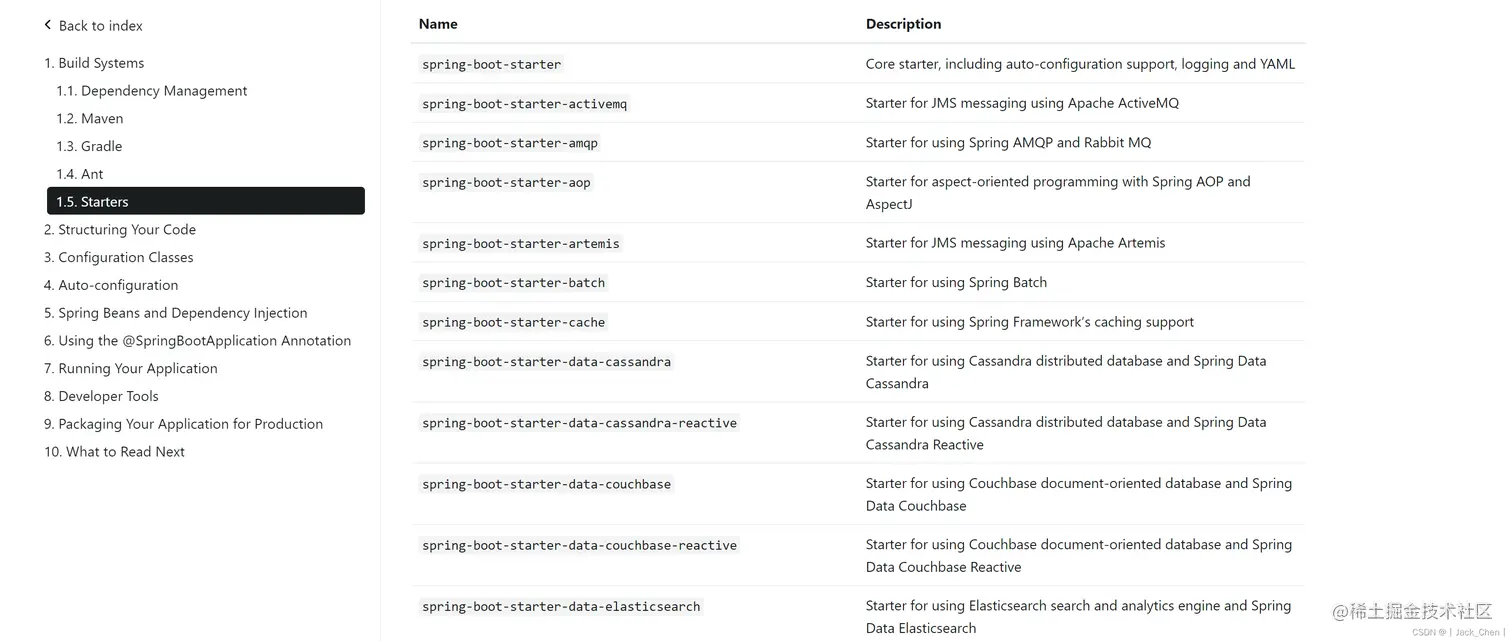Select Dependency Management subsection
1512x641 pixels.
click(x=151, y=91)
